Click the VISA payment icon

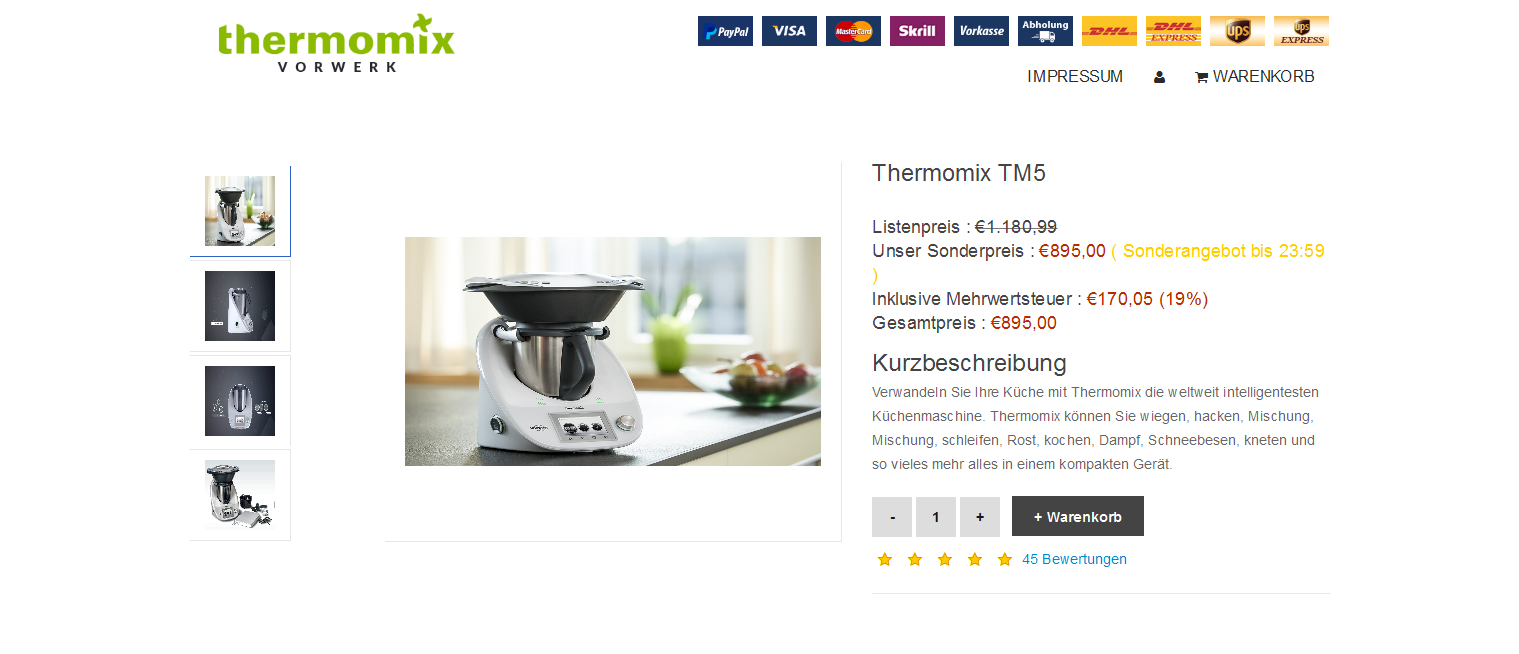(789, 31)
